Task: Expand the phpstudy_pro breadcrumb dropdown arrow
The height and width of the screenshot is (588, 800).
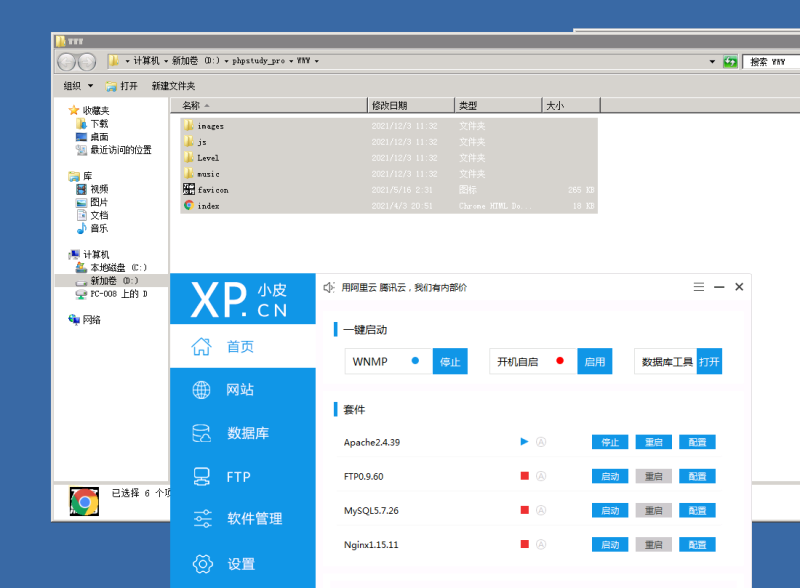Action: [x=291, y=61]
